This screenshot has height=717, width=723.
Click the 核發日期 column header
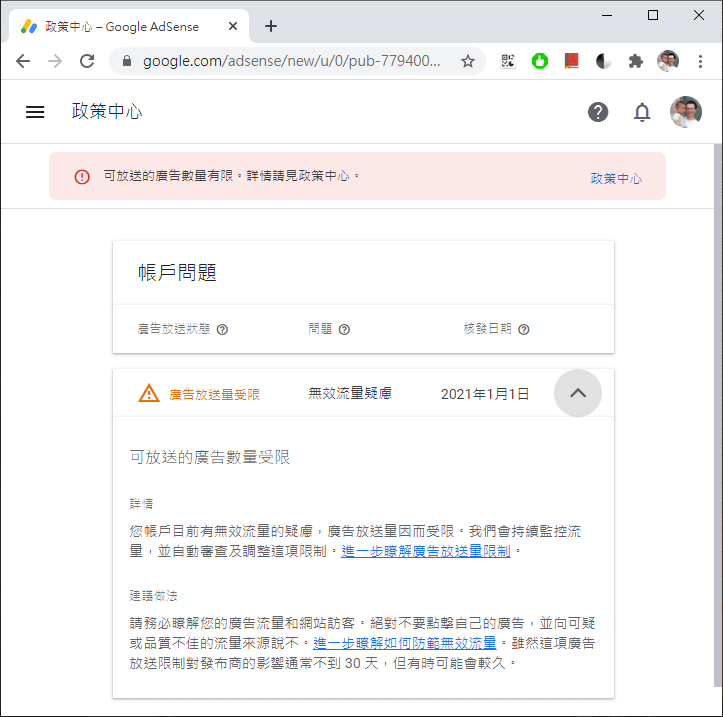[x=487, y=329]
